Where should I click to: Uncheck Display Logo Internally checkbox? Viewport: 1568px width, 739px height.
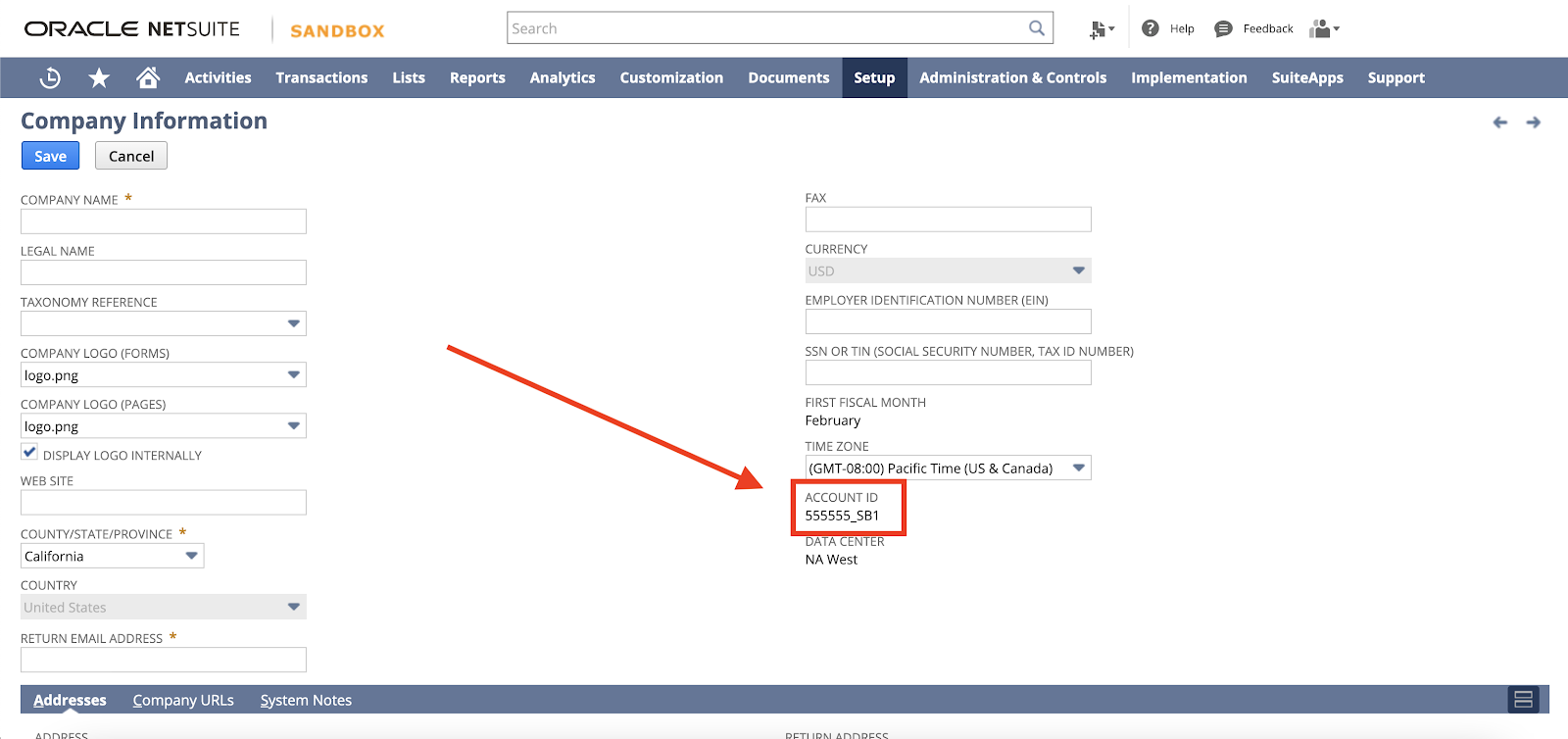[x=29, y=452]
